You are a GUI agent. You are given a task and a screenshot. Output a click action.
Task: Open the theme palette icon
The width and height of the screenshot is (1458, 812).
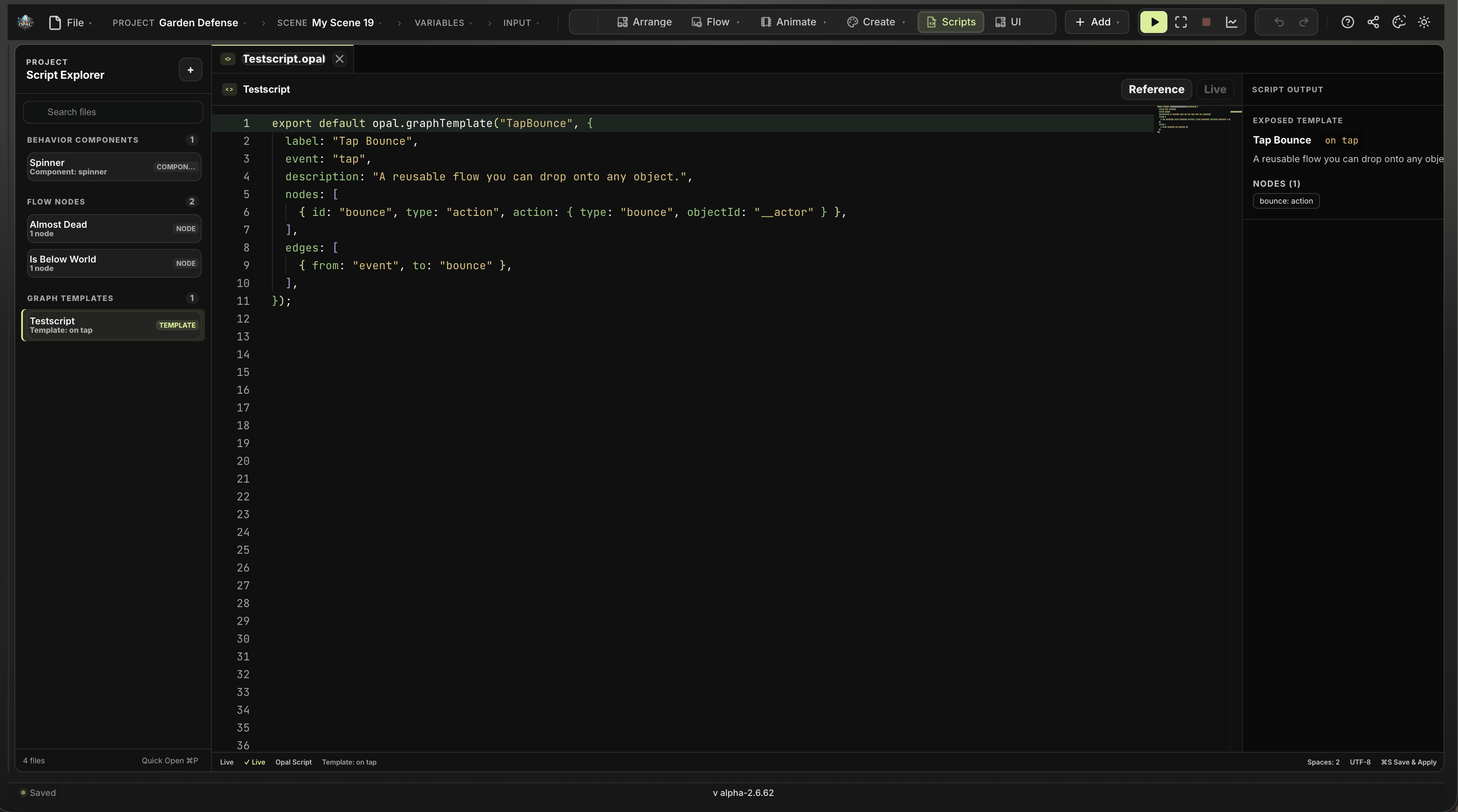coord(1399,22)
